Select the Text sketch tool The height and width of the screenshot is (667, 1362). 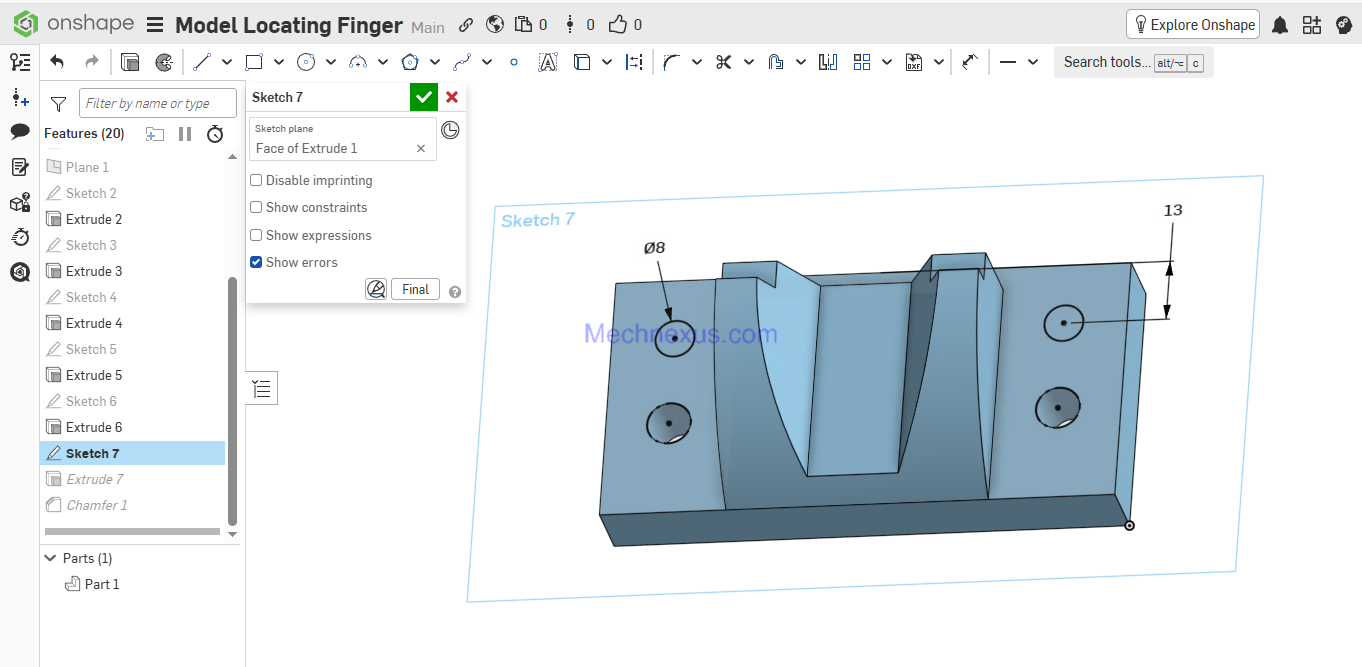tap(547, 62)
